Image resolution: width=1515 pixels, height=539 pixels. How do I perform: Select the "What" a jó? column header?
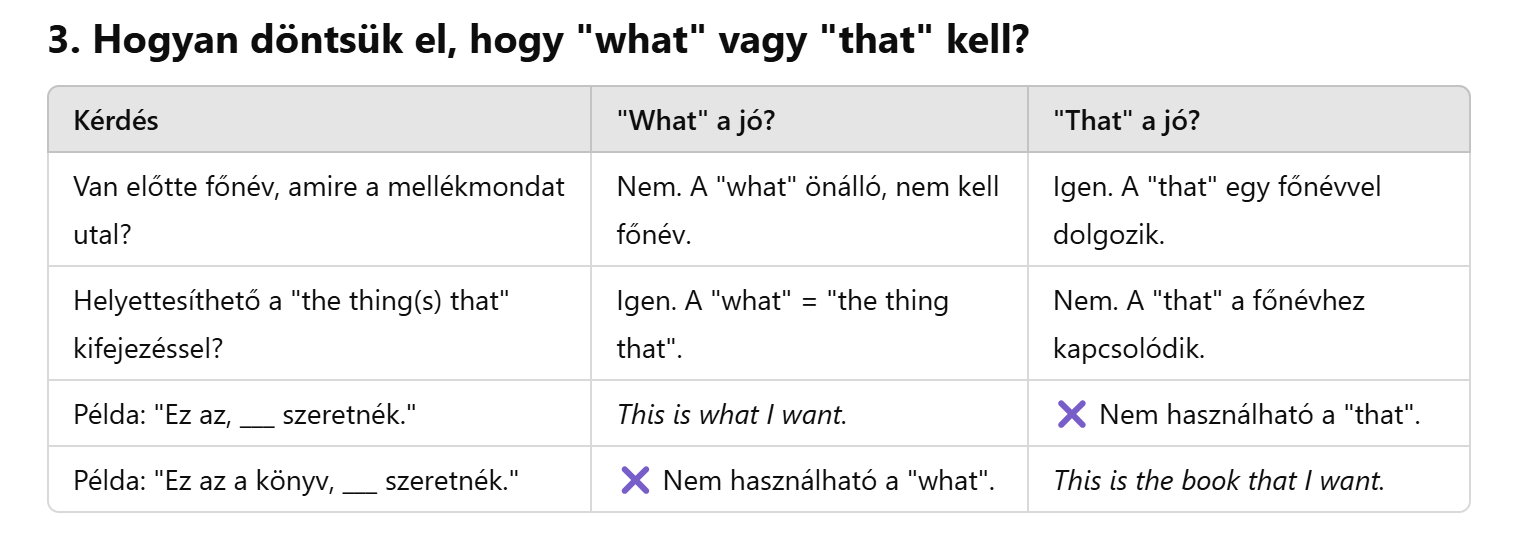(x=696, y=121)
